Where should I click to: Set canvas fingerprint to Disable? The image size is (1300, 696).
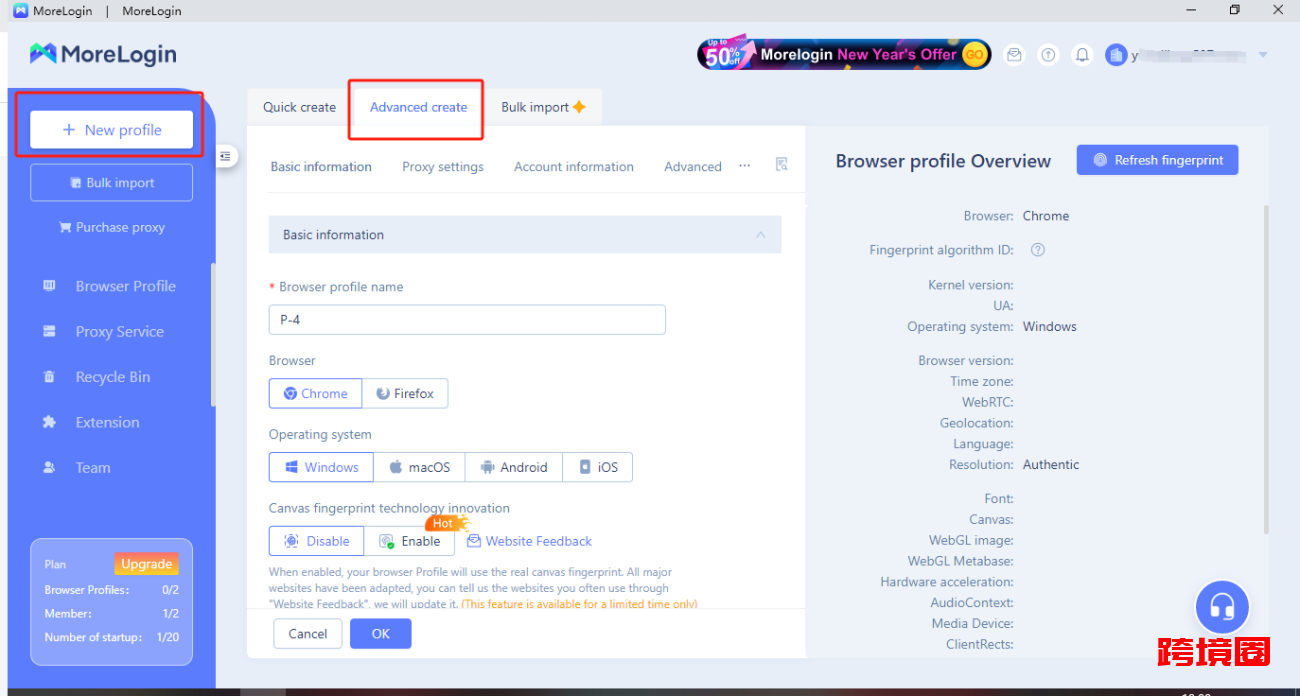316,541
